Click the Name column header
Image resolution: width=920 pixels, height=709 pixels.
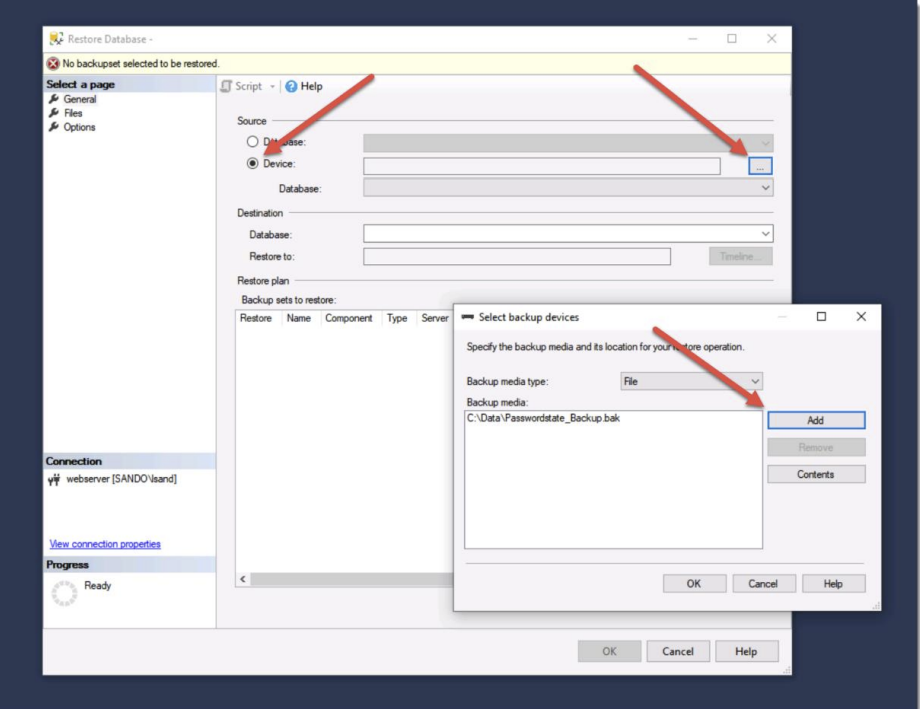299,318
